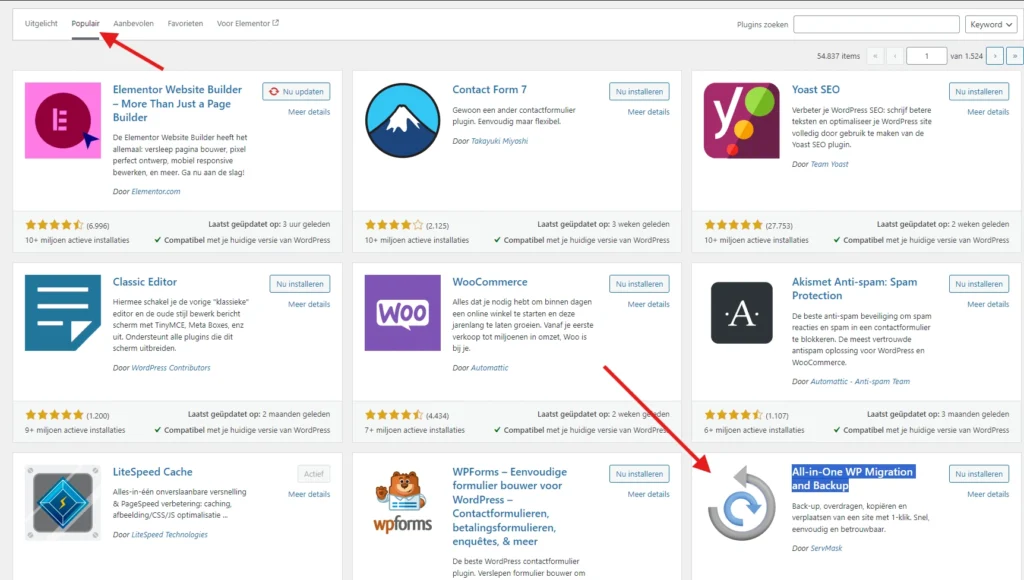Click the Contact Form 7 mountain icon

pos(402,121)
